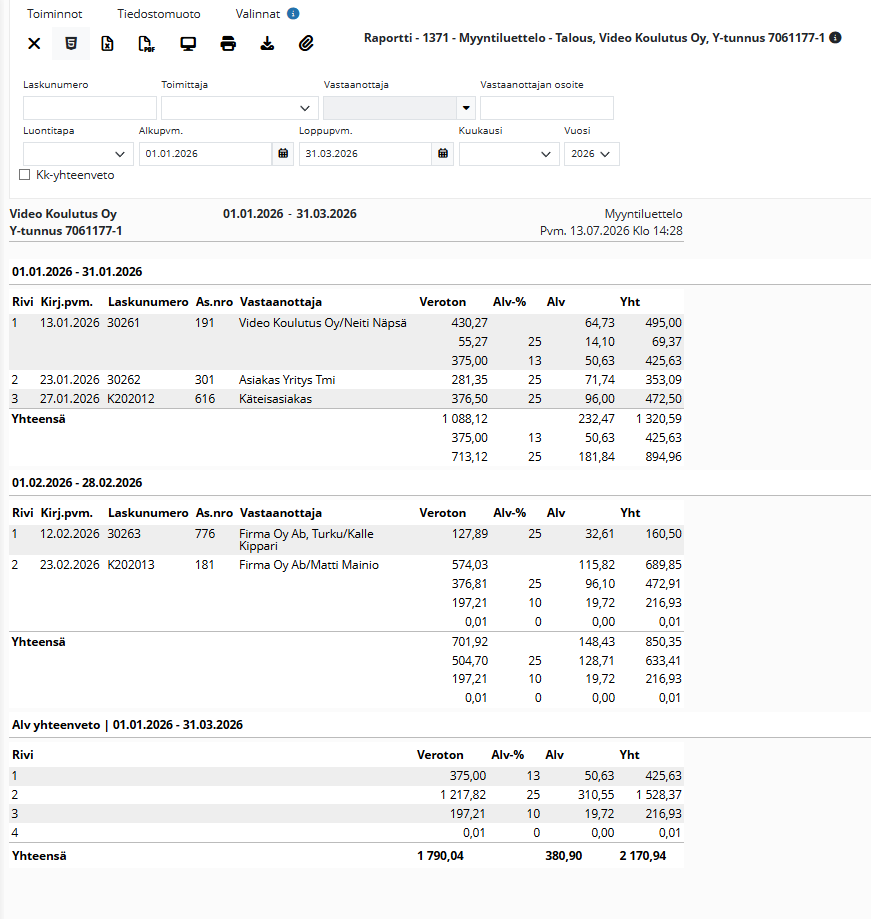Viewport: 871px width, 919px height.
Task: Enable the Kk-yhteenveto checkbox
Action: click(x=25, y=175)
